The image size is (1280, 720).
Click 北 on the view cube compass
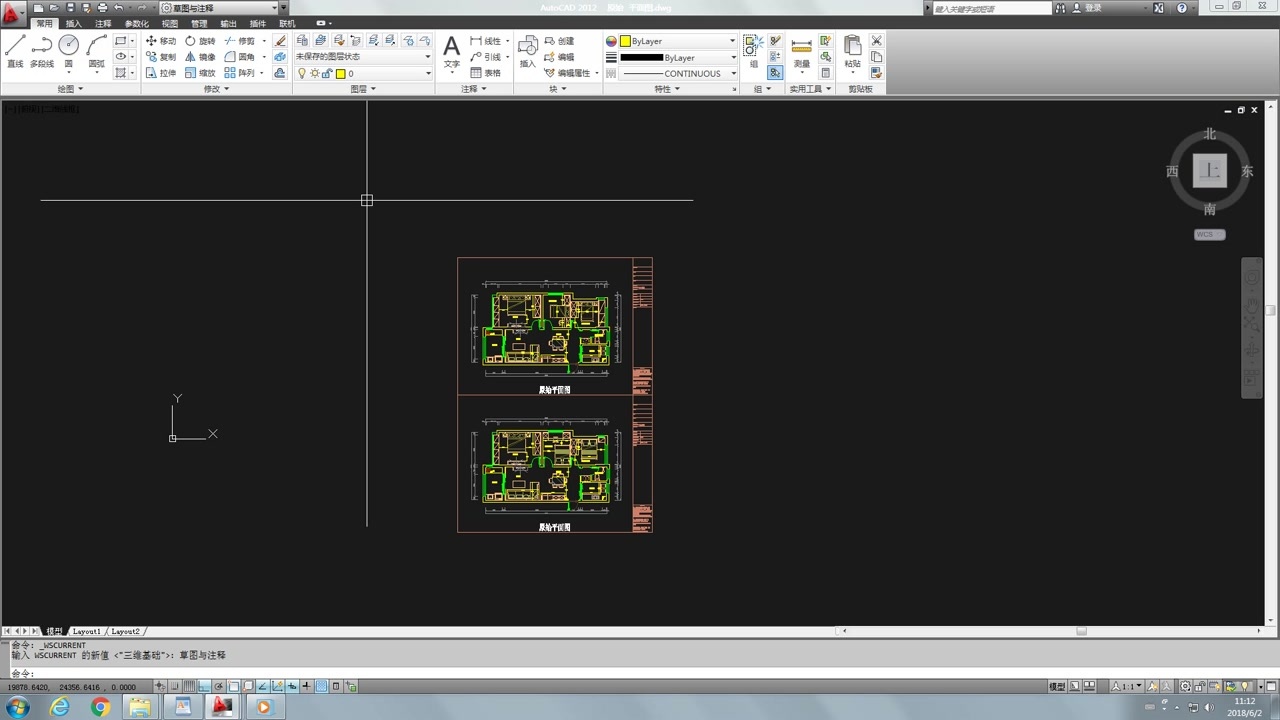point(1210,134)
